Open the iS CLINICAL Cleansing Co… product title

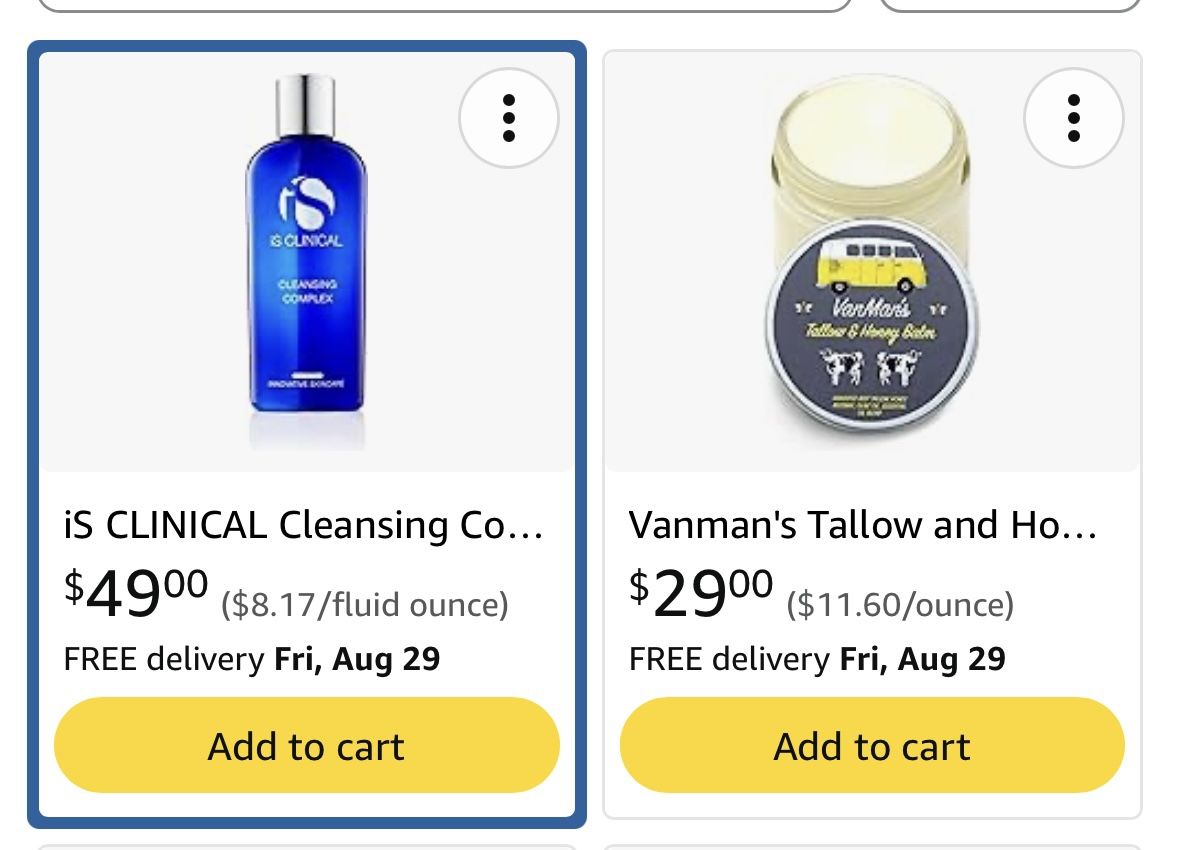coord(303,525)
